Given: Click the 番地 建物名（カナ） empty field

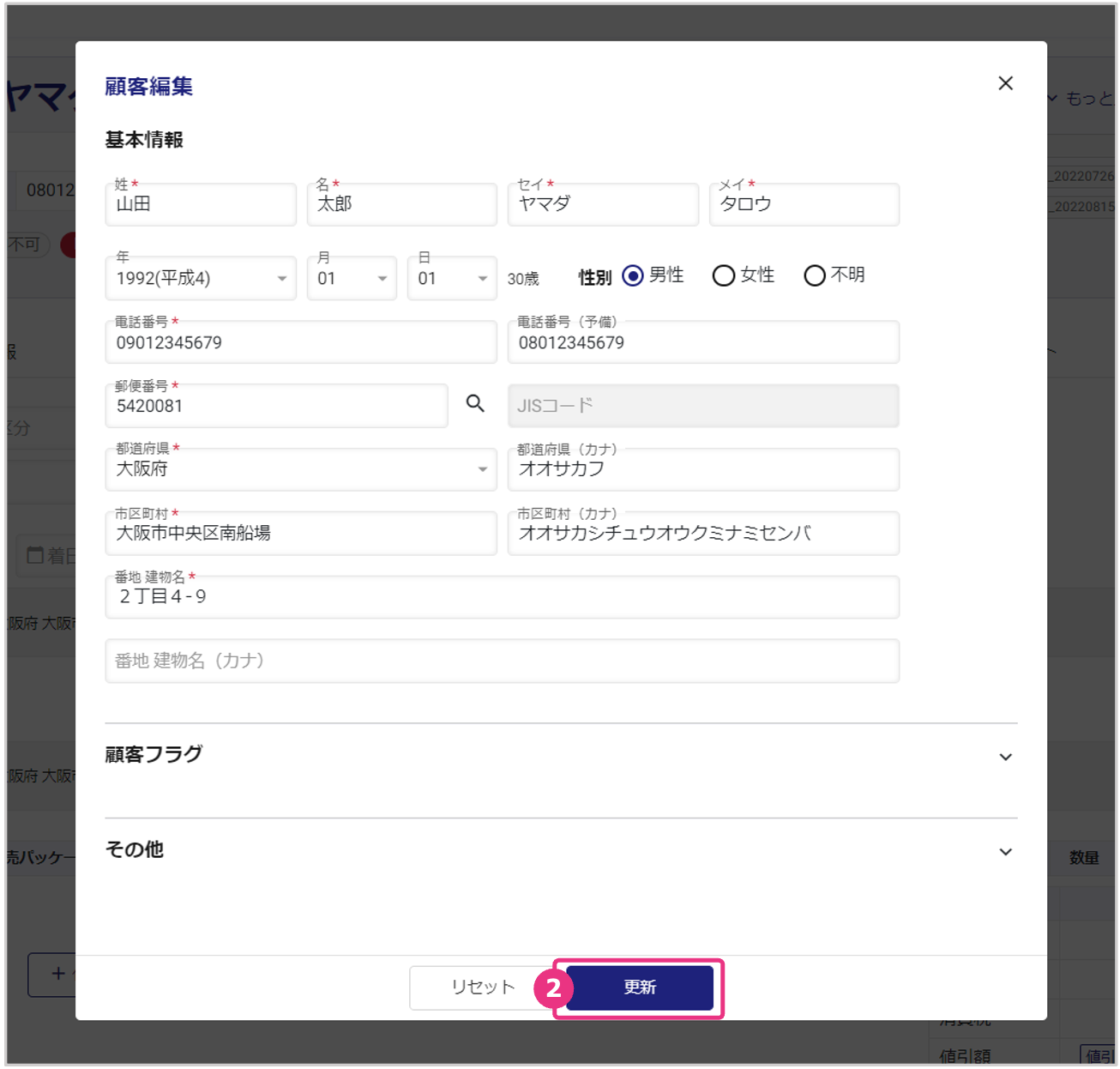Looking at the screenshot, I should pos(502,661).
